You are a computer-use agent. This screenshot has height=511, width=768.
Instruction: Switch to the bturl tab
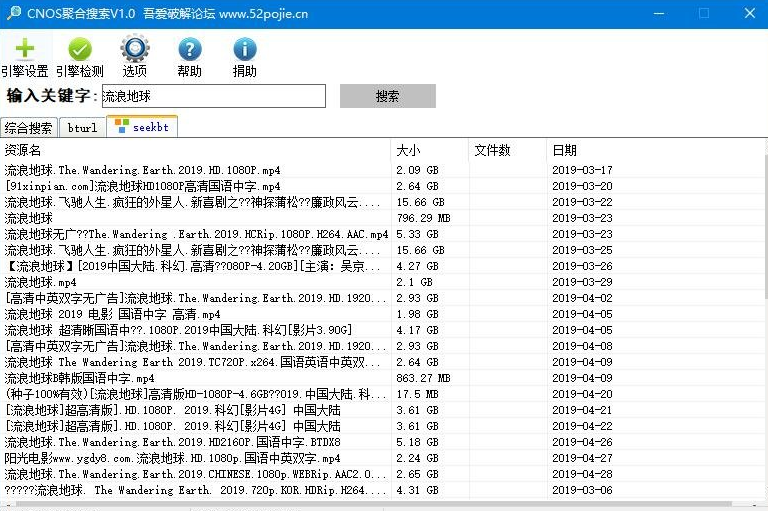[82, 128]
